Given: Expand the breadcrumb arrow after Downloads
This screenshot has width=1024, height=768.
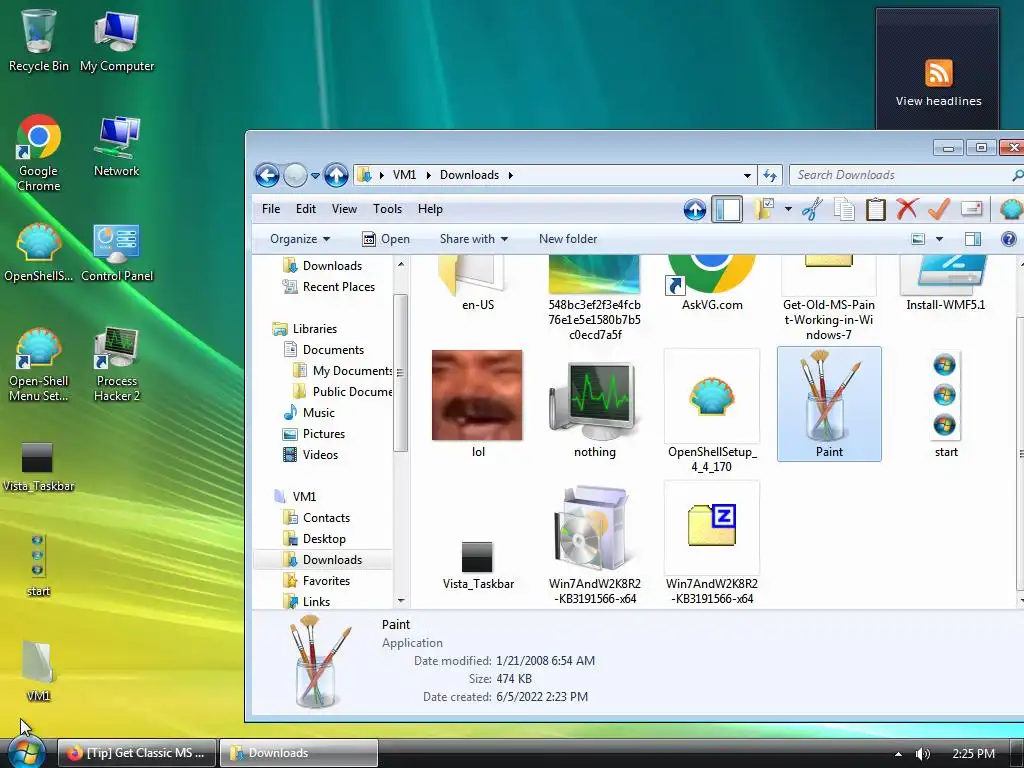Looking at the screenshot, I should click(511, 175).
